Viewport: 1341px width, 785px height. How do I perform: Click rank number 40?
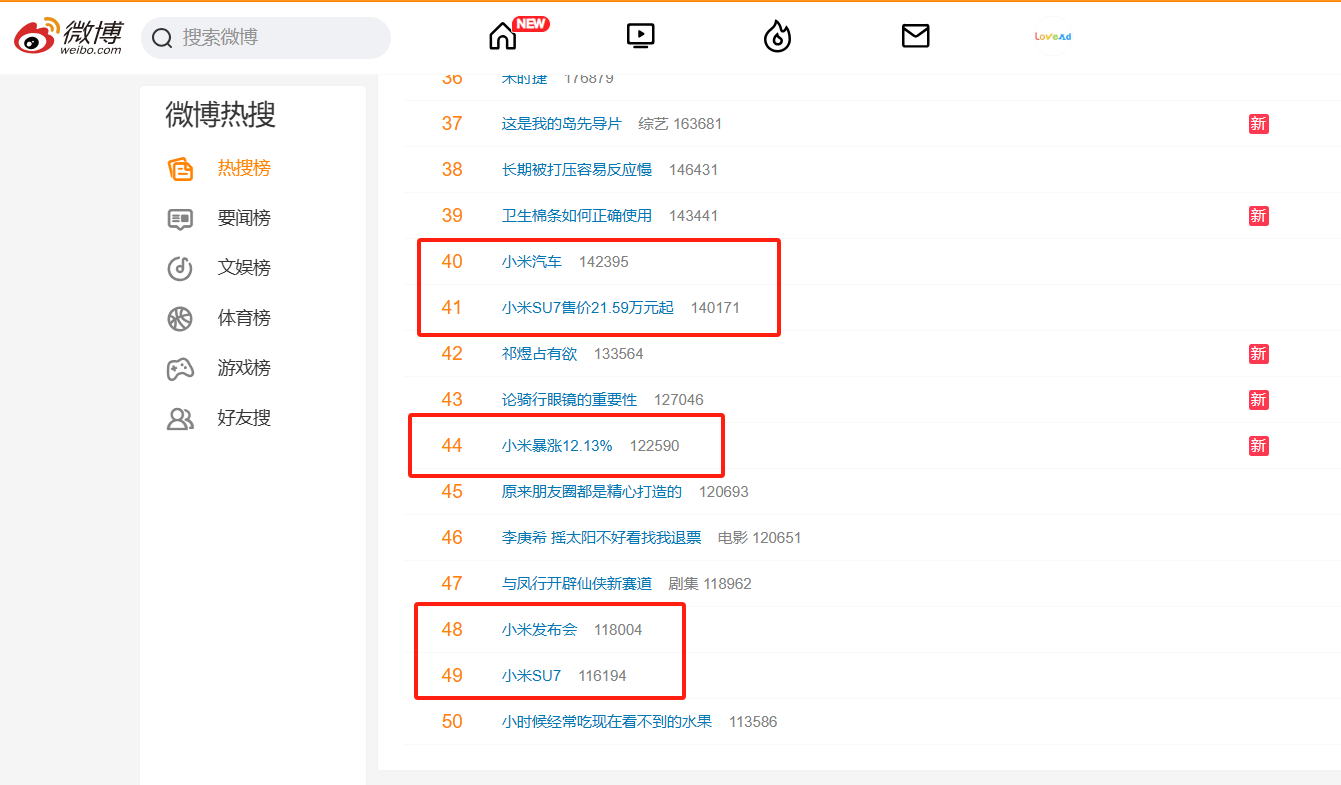pos(452,262)
